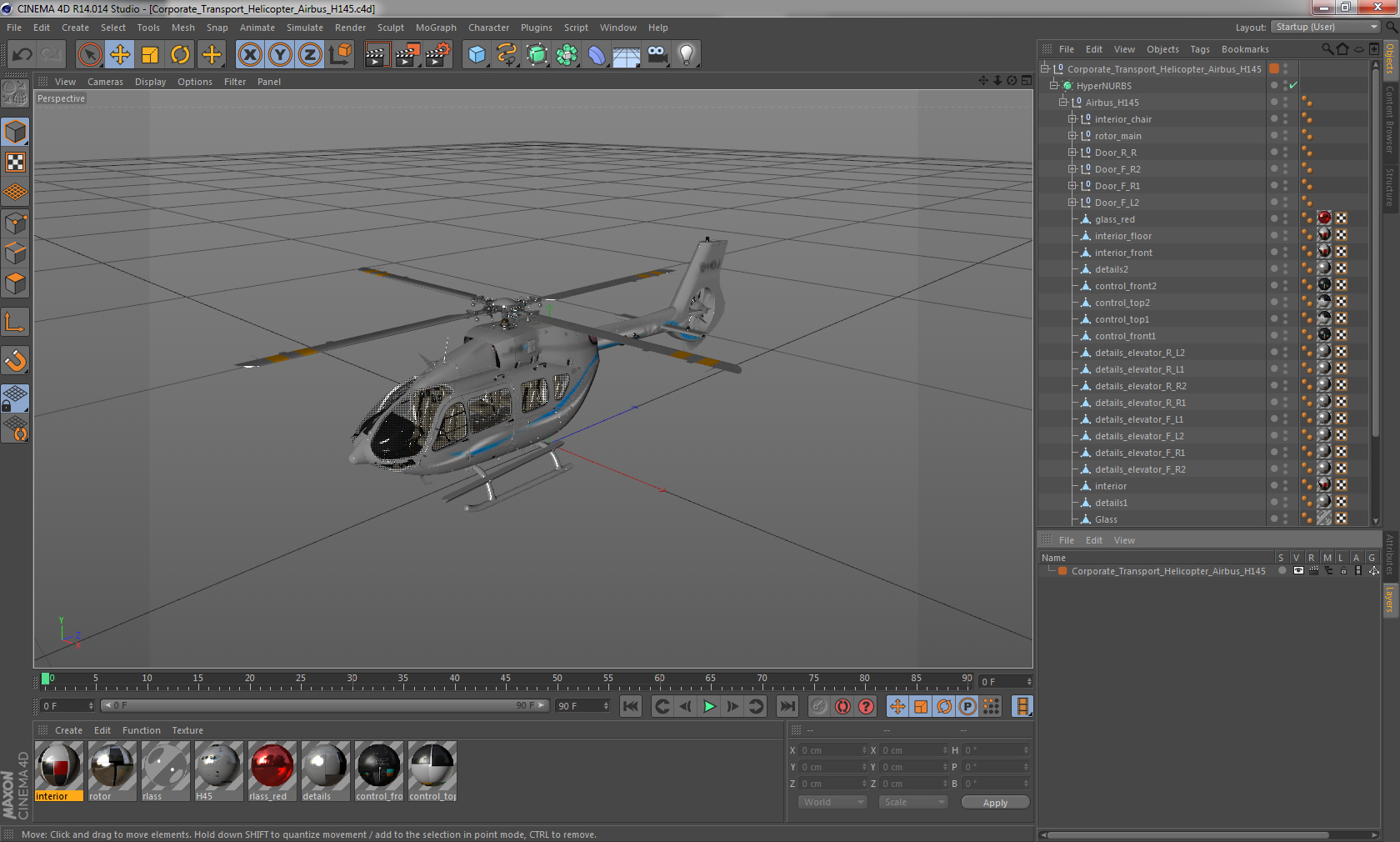Switch to Edges mode
Image resolution: width=1400 pixels, height=842 pixels.
pos(15,253)
